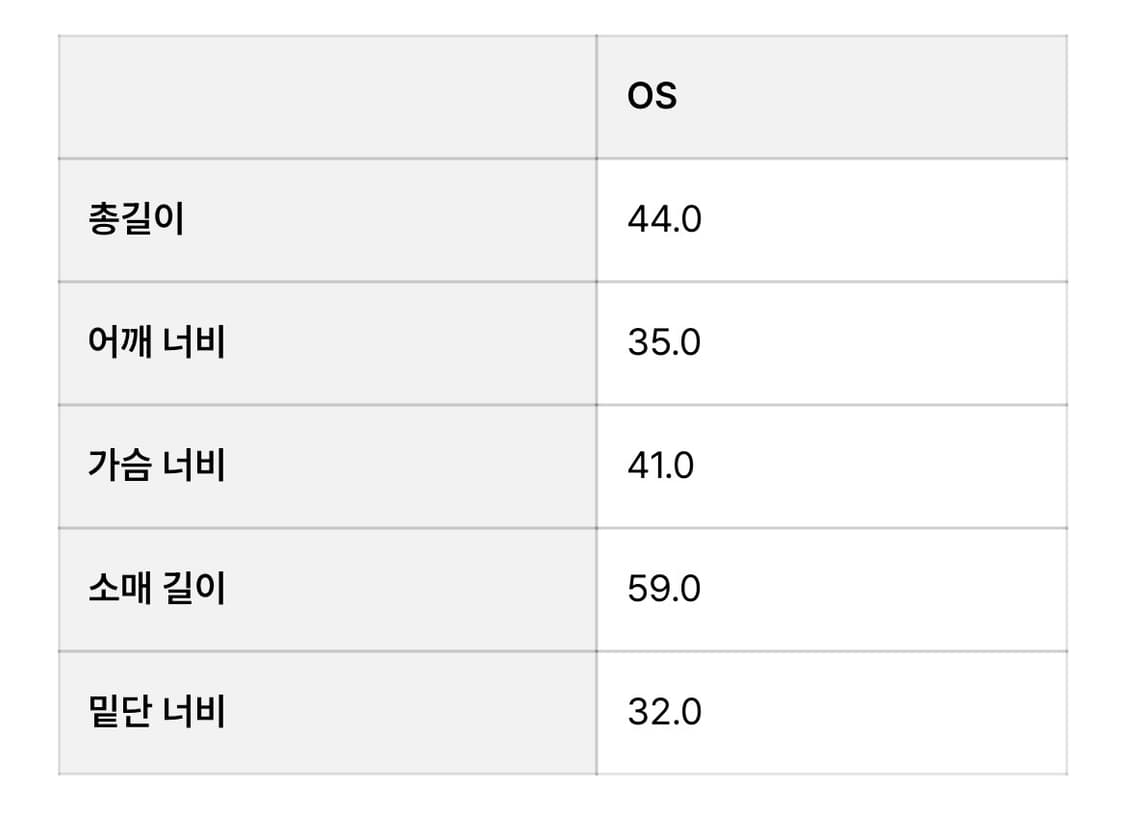Click the border between 소매 길이 and 밑단 너비 rows
This screenshot has width=1125, height=831.
pos(562,651)
